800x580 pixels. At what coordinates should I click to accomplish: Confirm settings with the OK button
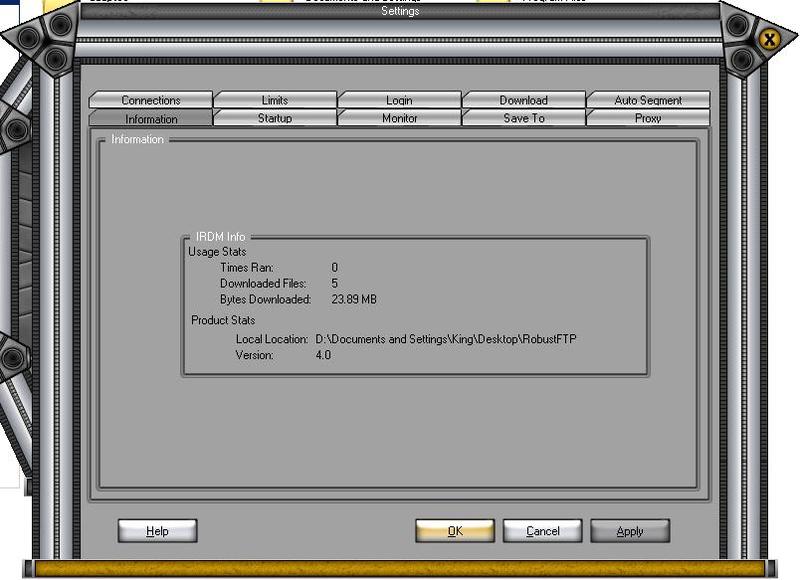(455, 531)
